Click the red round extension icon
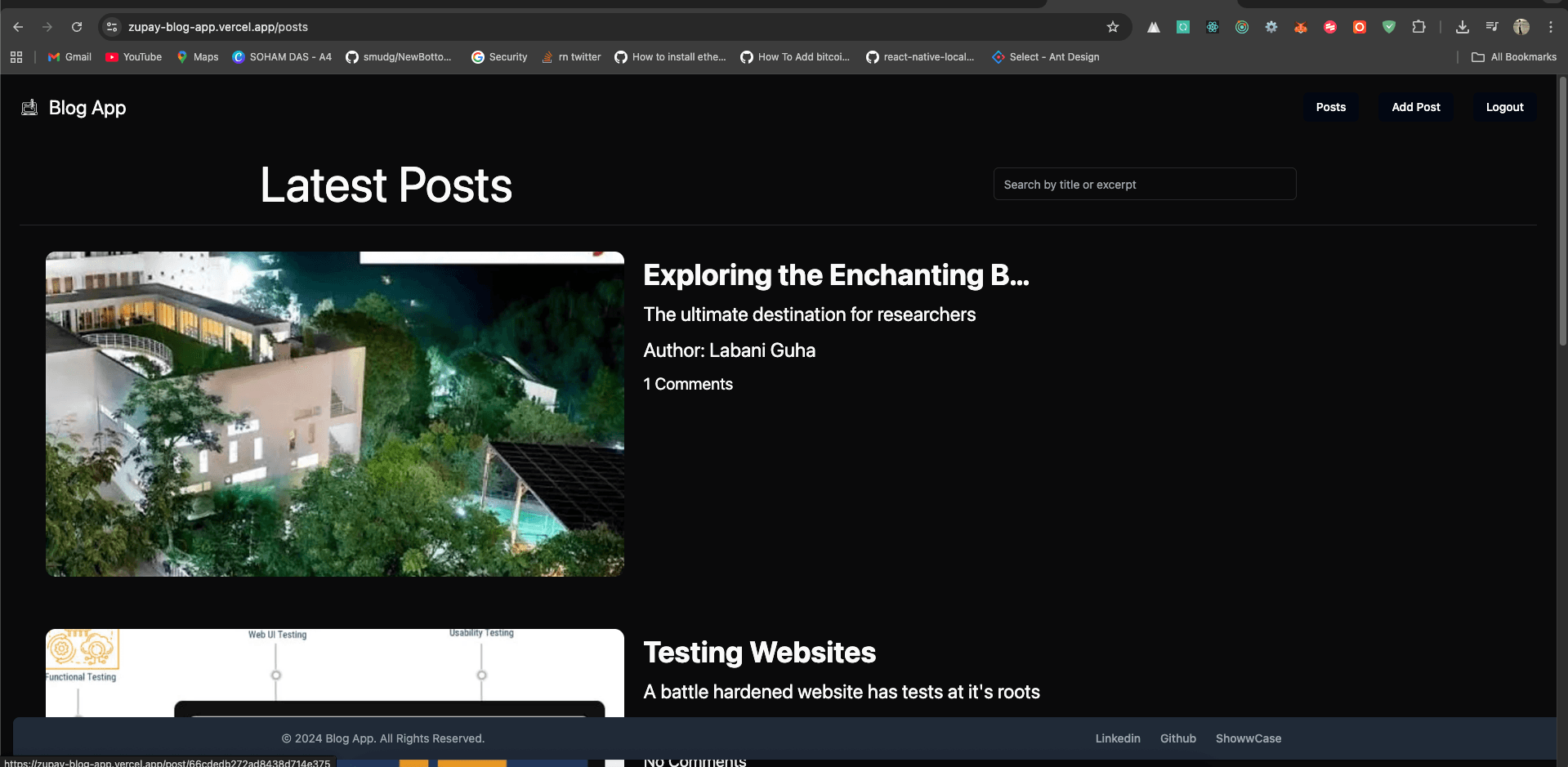The height and width of the screenshot is (767, 1568). (1330, 27)
